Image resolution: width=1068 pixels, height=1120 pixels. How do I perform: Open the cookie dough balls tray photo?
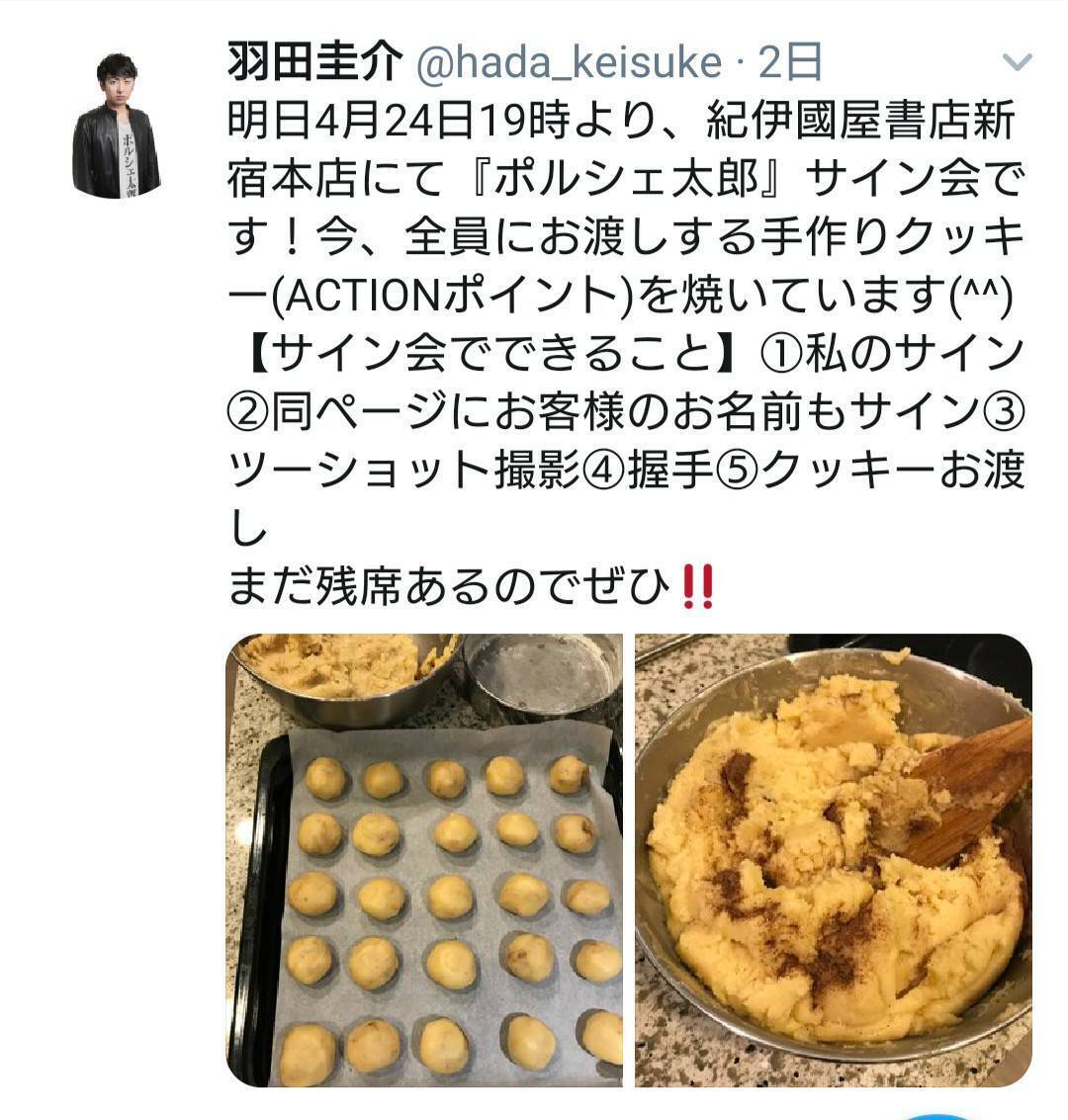click(424, 860)
